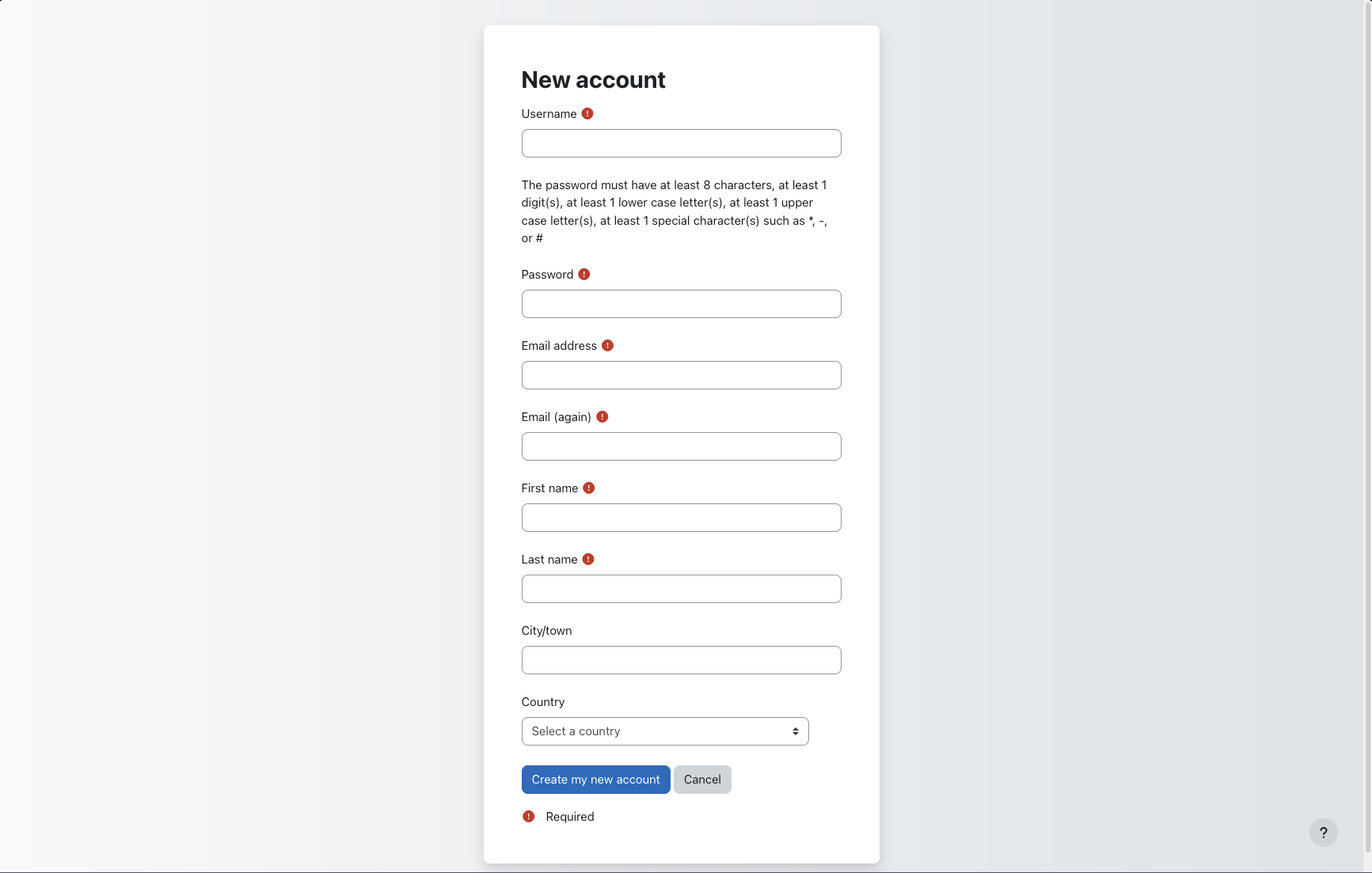
Task: Click the required icon beside Last name
Action: pyautogui.click(x=588, y=560)
